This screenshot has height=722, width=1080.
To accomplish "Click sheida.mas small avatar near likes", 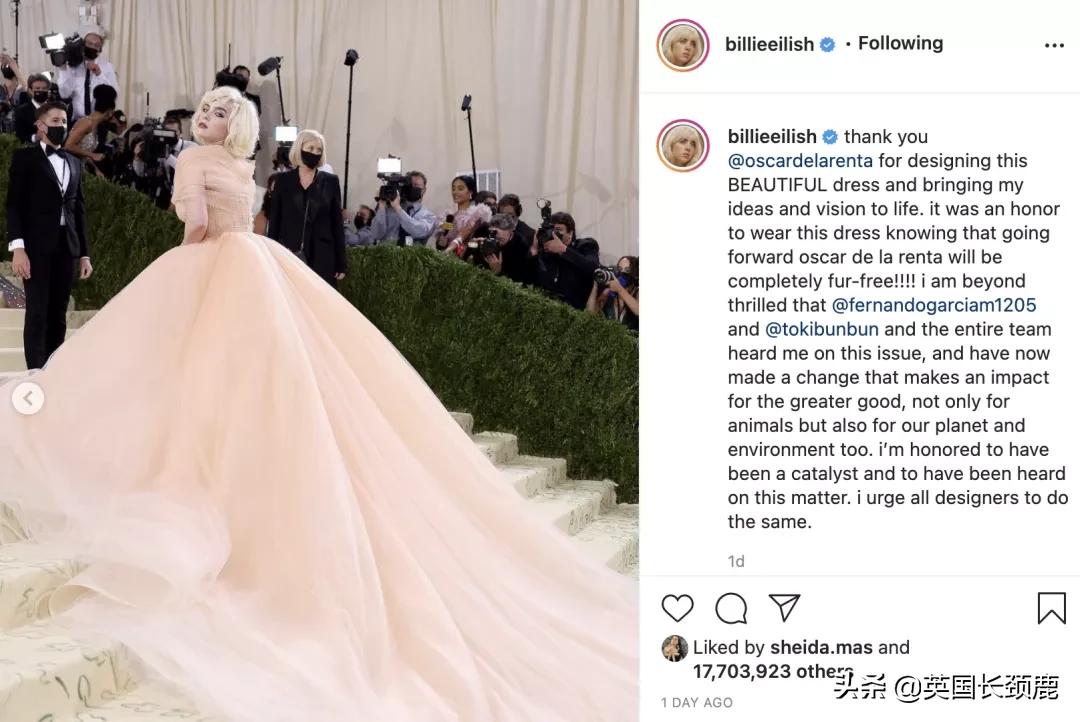I will [x=674, y=648].
